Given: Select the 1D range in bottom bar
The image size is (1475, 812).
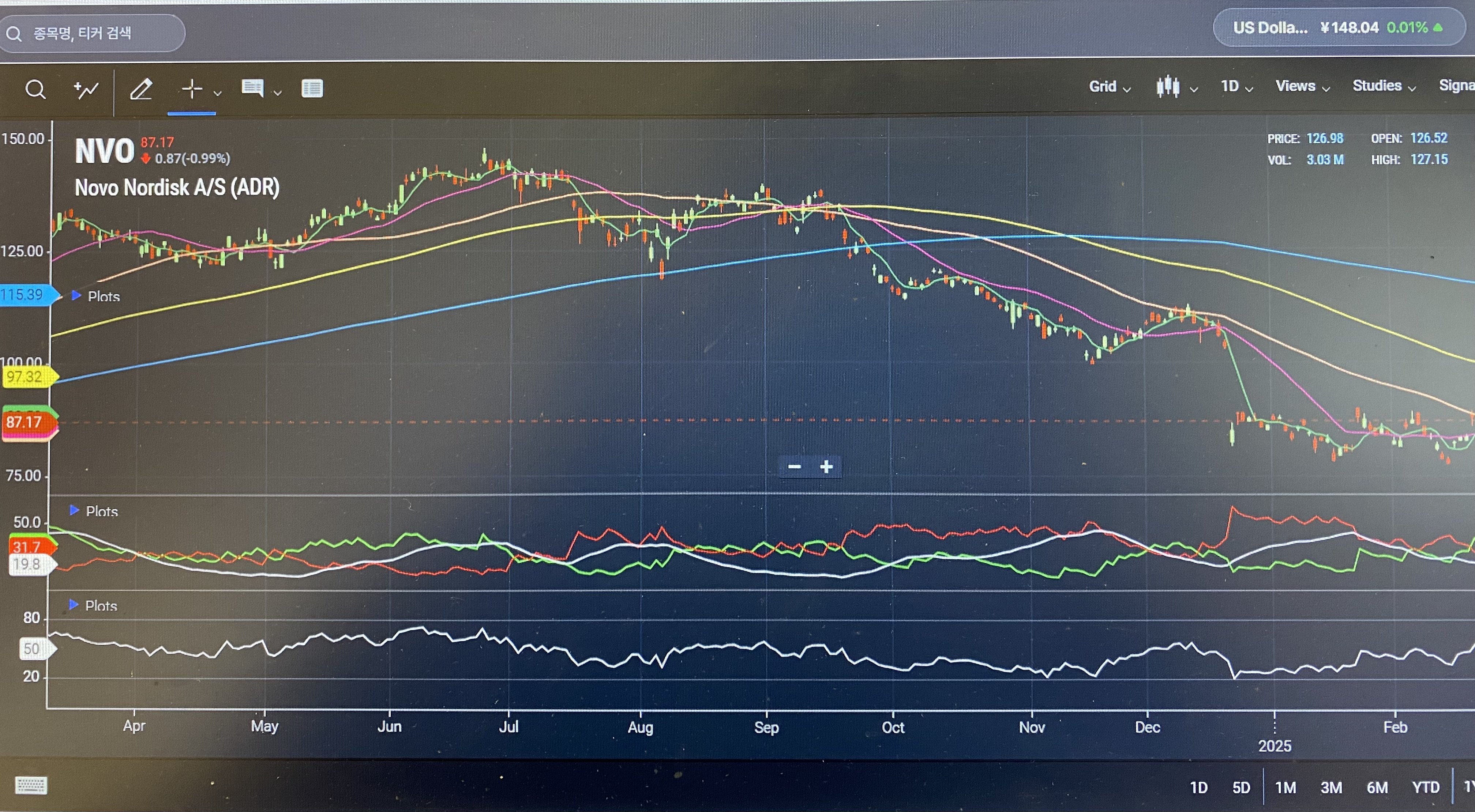Looking at the screenshot, I should tap(1198, 788).
